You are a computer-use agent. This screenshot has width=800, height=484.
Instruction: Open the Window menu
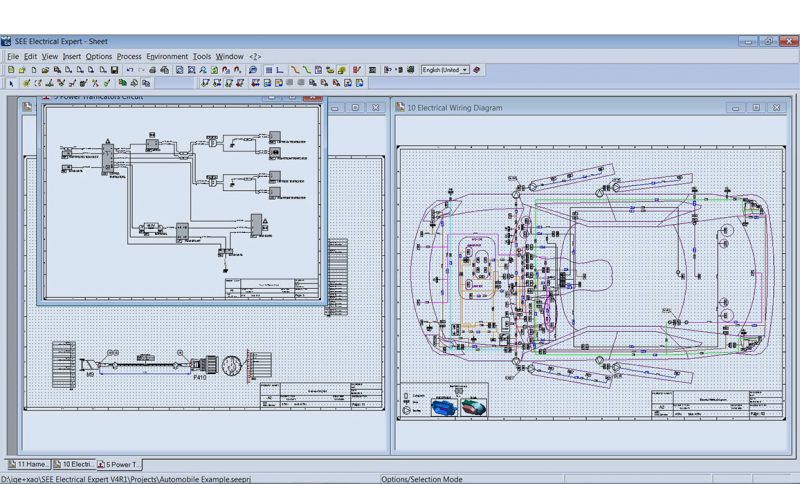[229, 57]
